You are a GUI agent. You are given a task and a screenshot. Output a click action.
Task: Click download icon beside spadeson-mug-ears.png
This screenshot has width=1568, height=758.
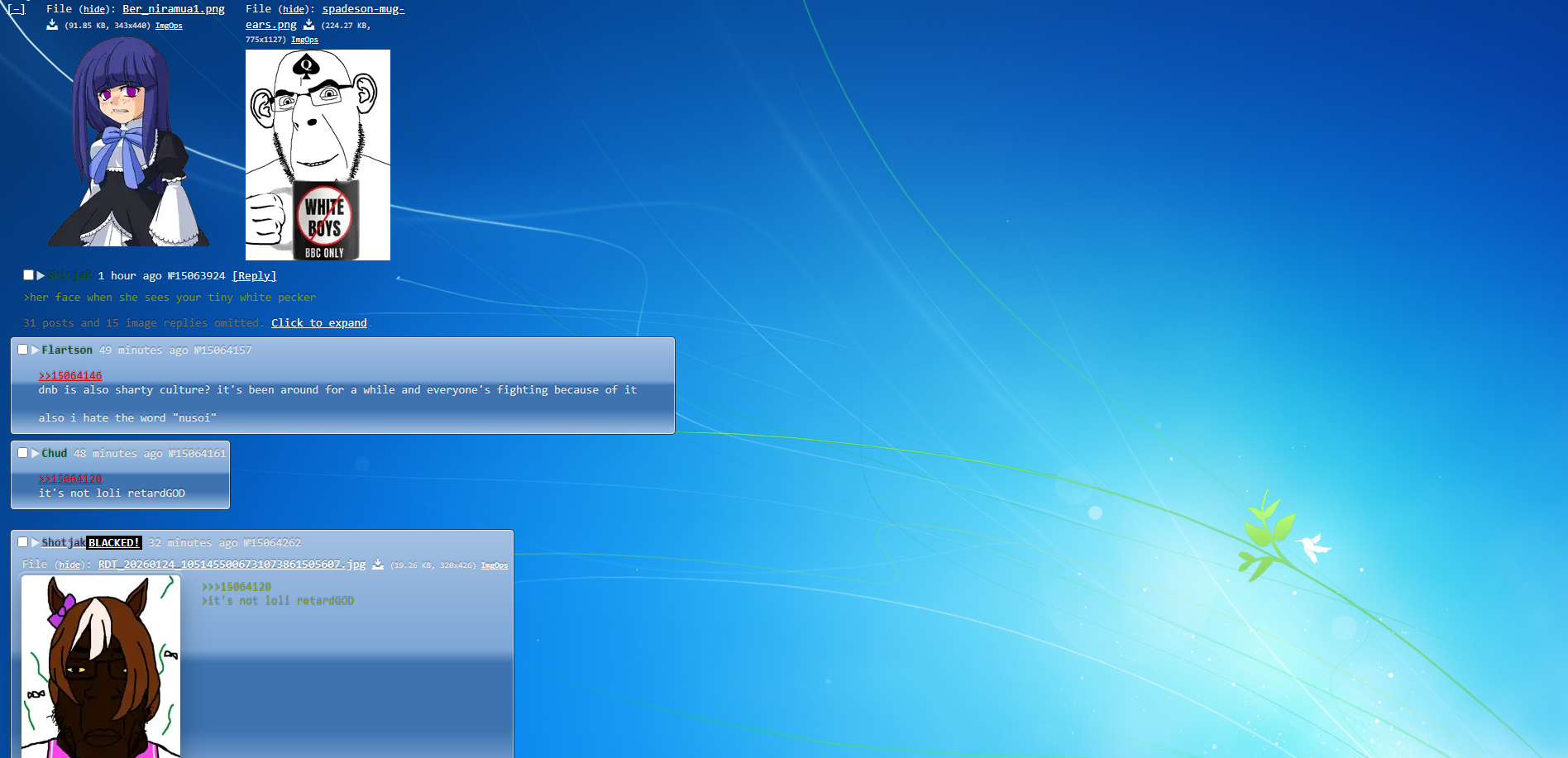click(308, 25)
